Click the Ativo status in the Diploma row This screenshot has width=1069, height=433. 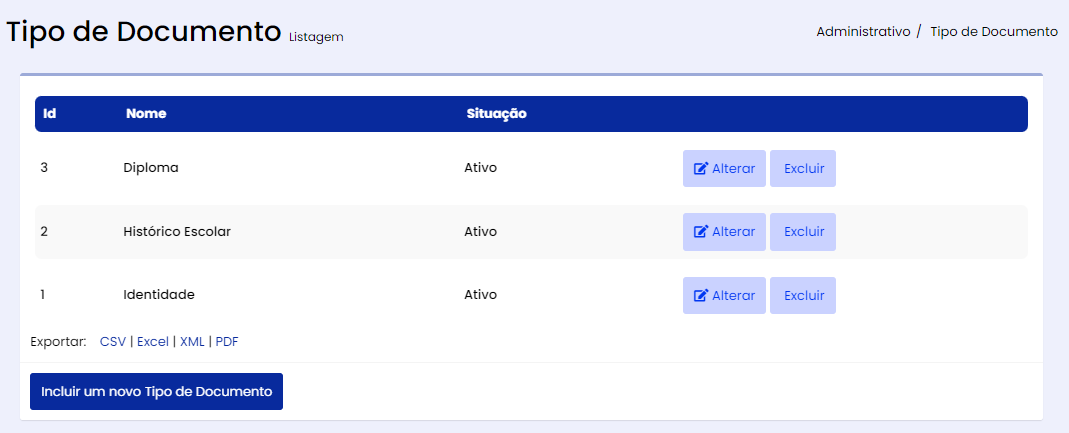click(x=480, y=168)
